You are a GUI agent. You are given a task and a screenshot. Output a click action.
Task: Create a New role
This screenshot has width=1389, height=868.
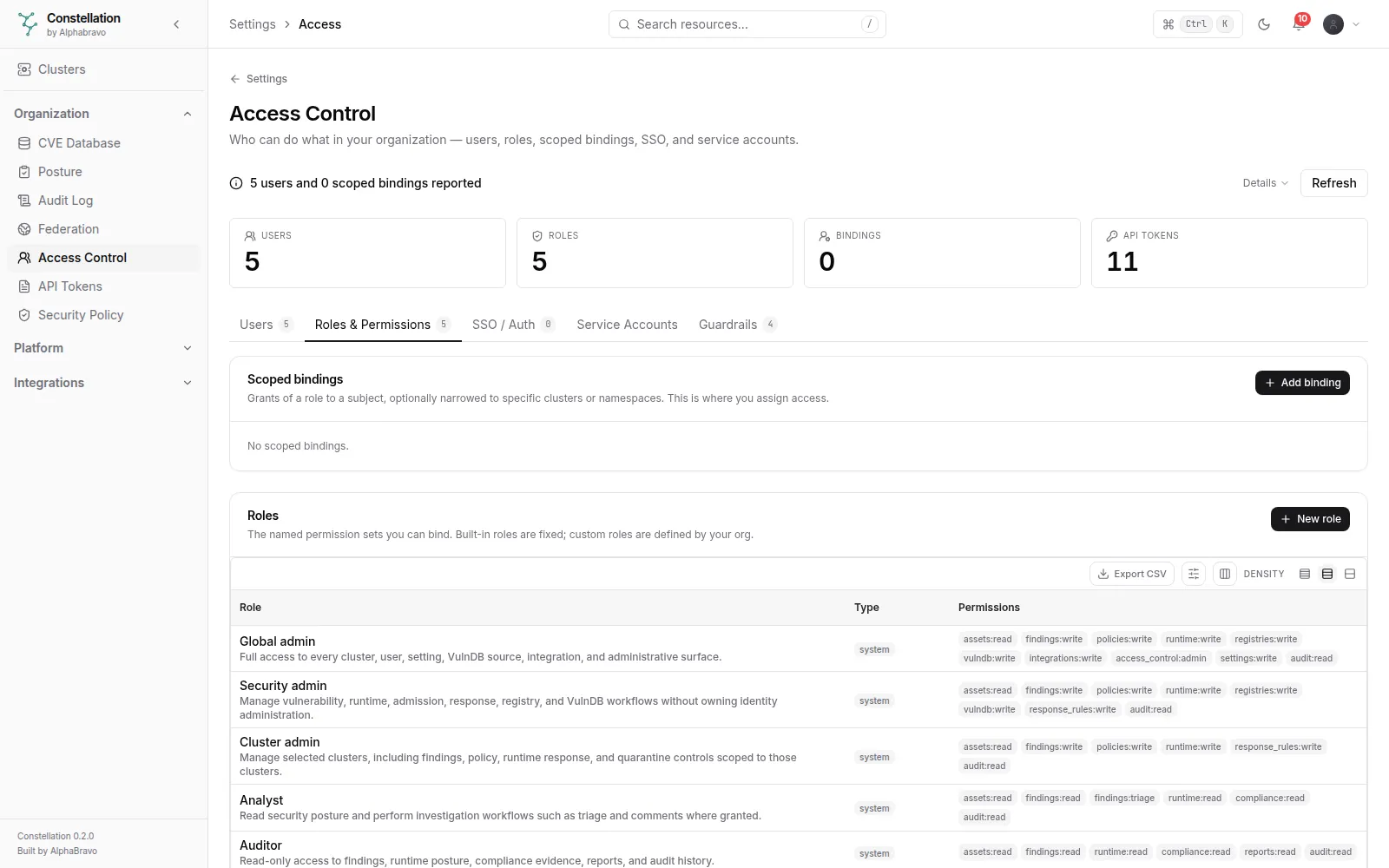tap(1310, 519)
